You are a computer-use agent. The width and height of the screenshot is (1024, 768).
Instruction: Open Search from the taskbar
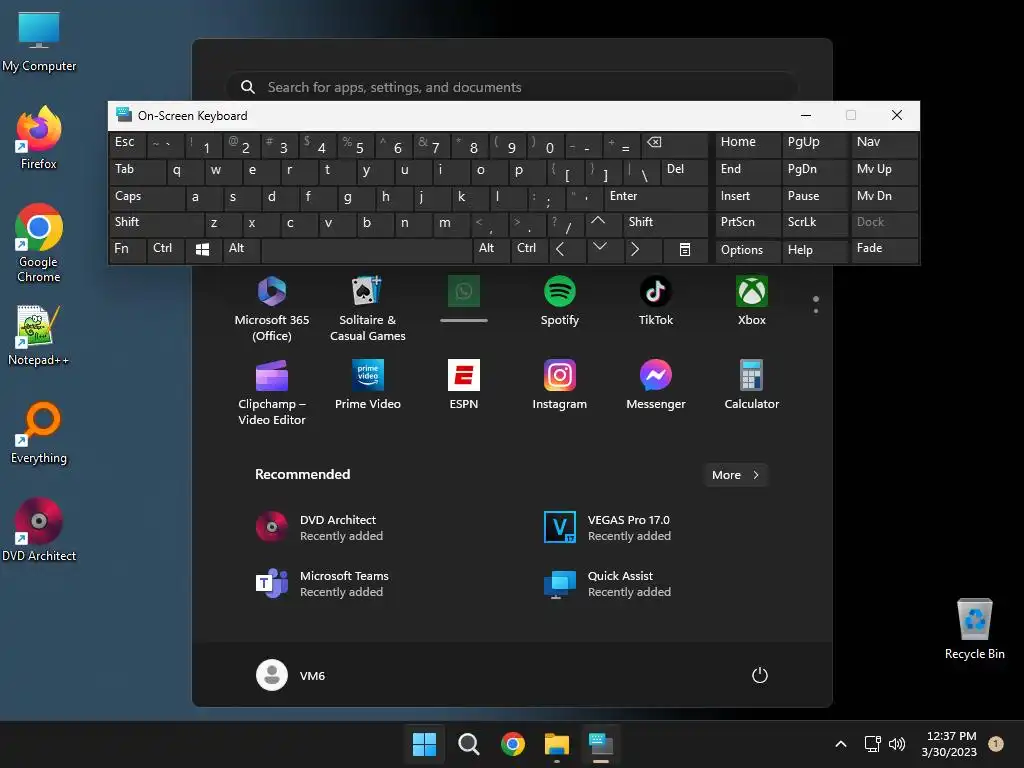coord(468,744)
